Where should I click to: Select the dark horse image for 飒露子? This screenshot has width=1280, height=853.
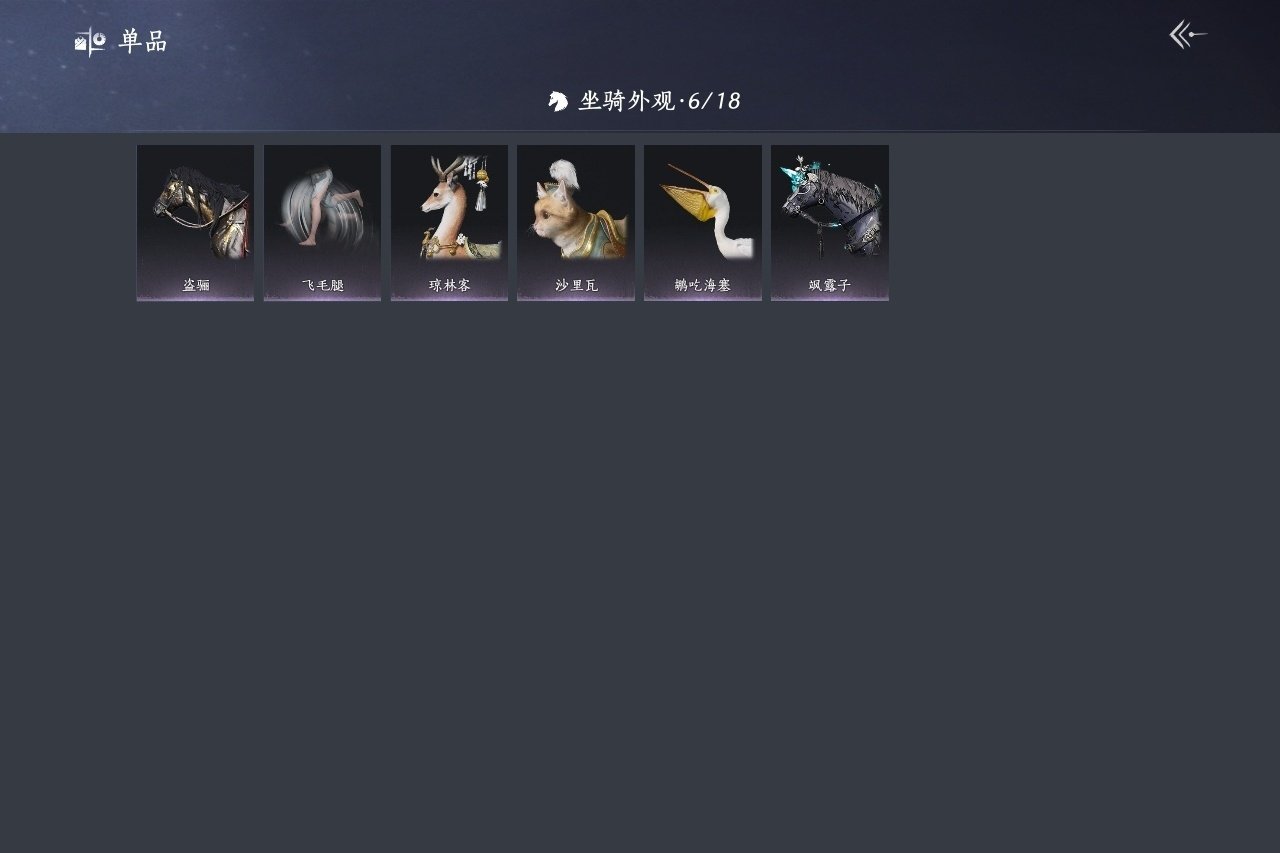pyautogui.click(x=830, y=206)
